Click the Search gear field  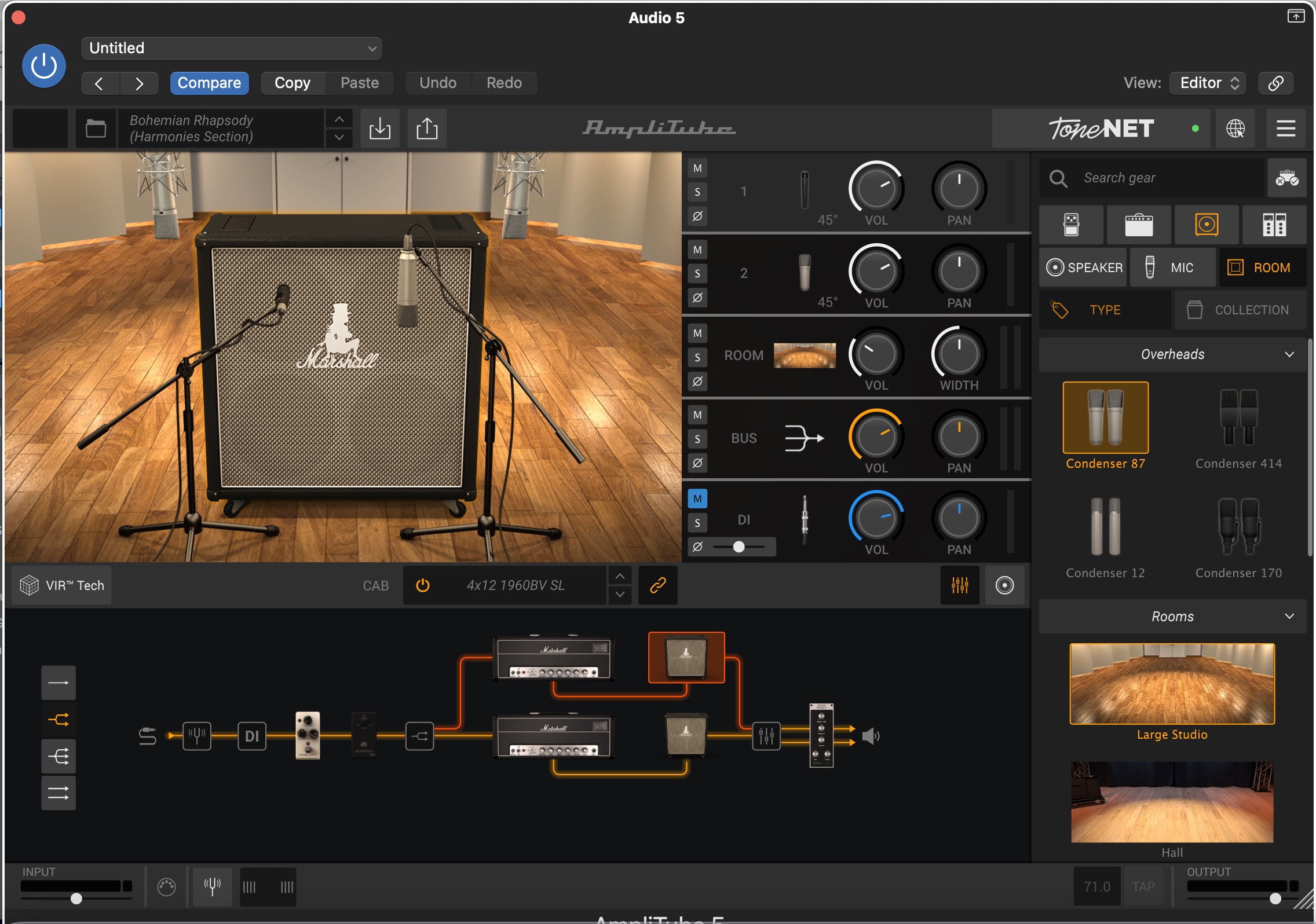1151,178
